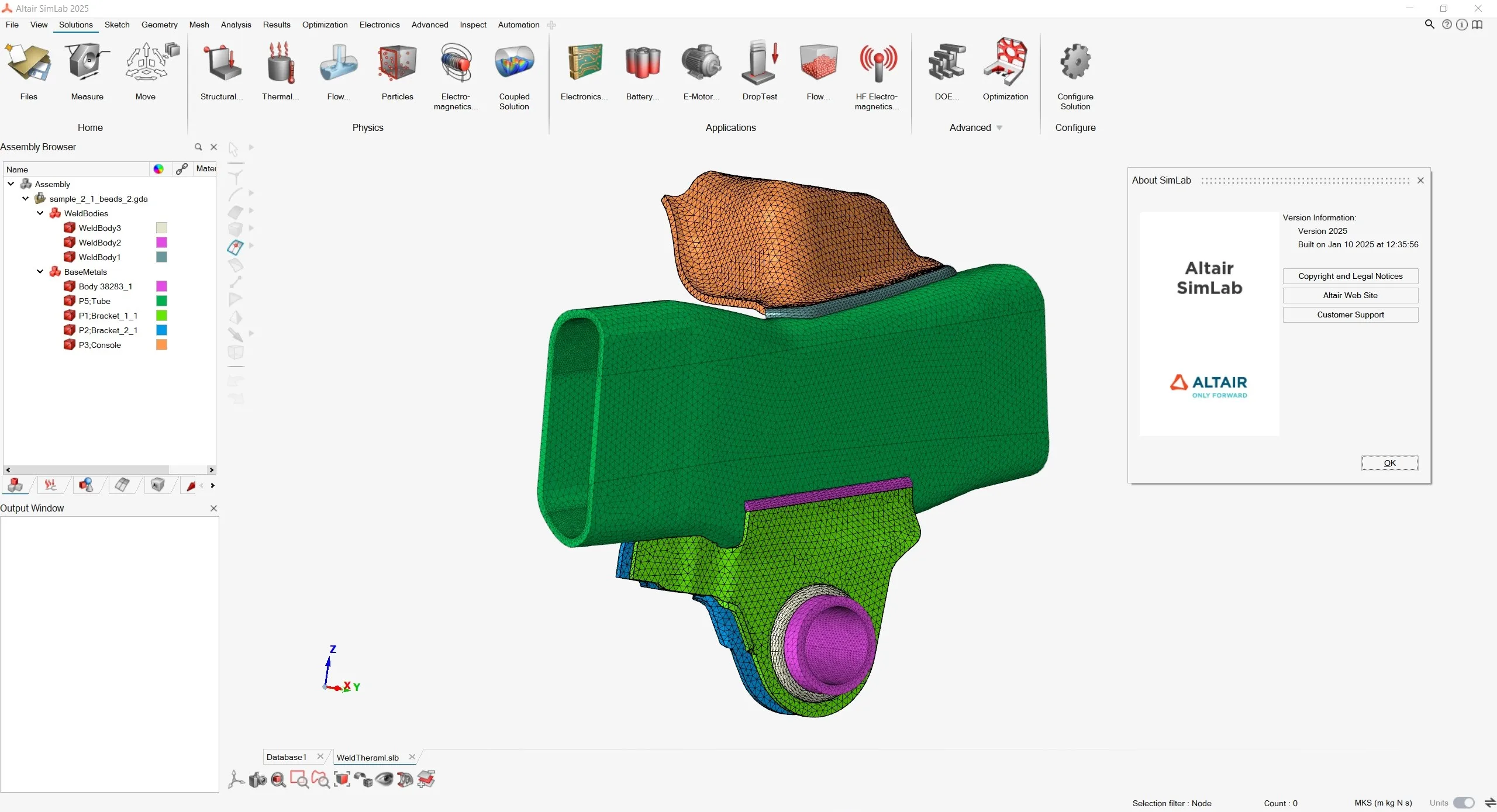This screenshot has height=812, width=1497.
Task: Start the DropTest application
Action: [760, 70]
